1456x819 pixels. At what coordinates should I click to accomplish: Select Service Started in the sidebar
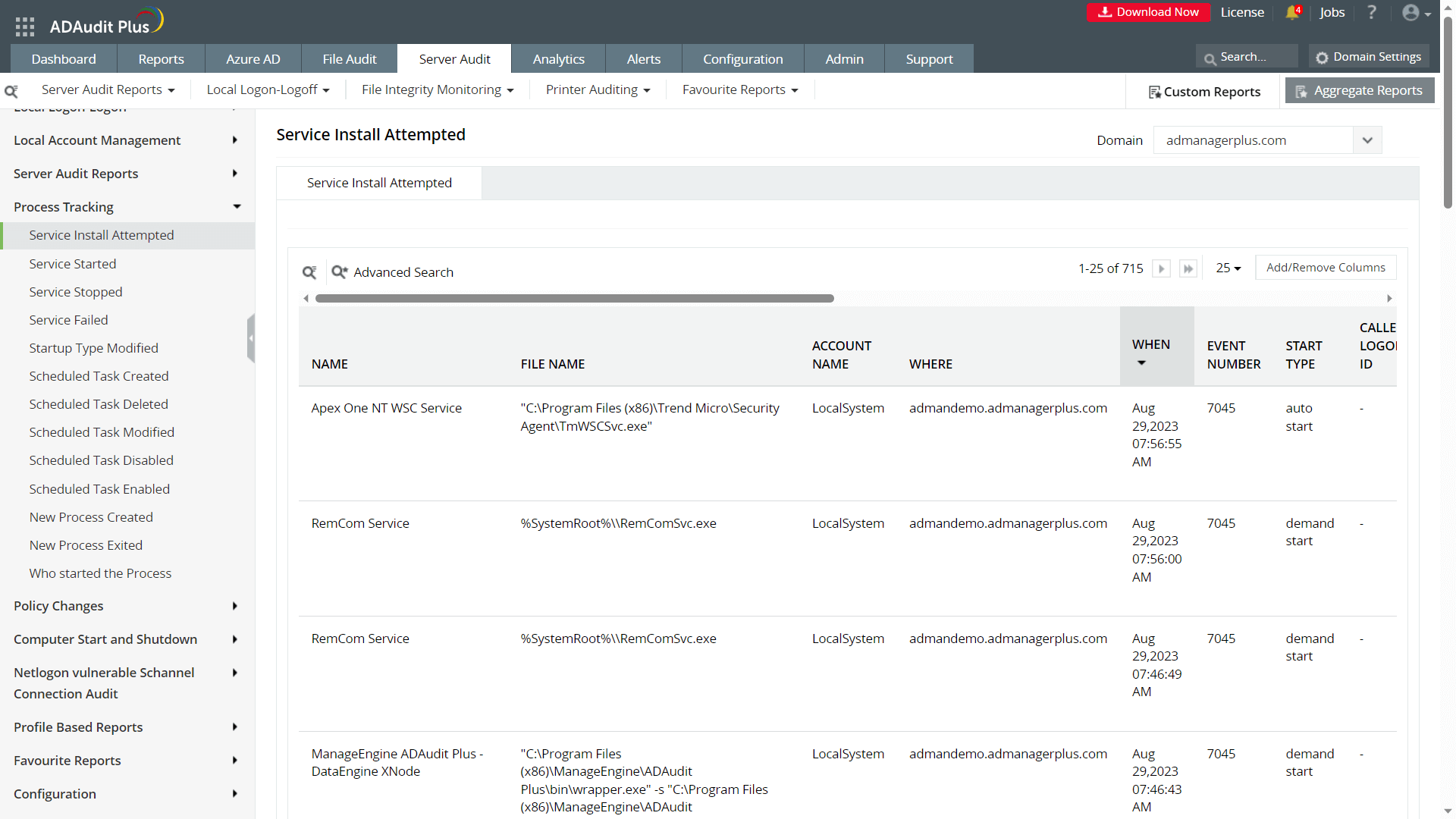[73, 264]
